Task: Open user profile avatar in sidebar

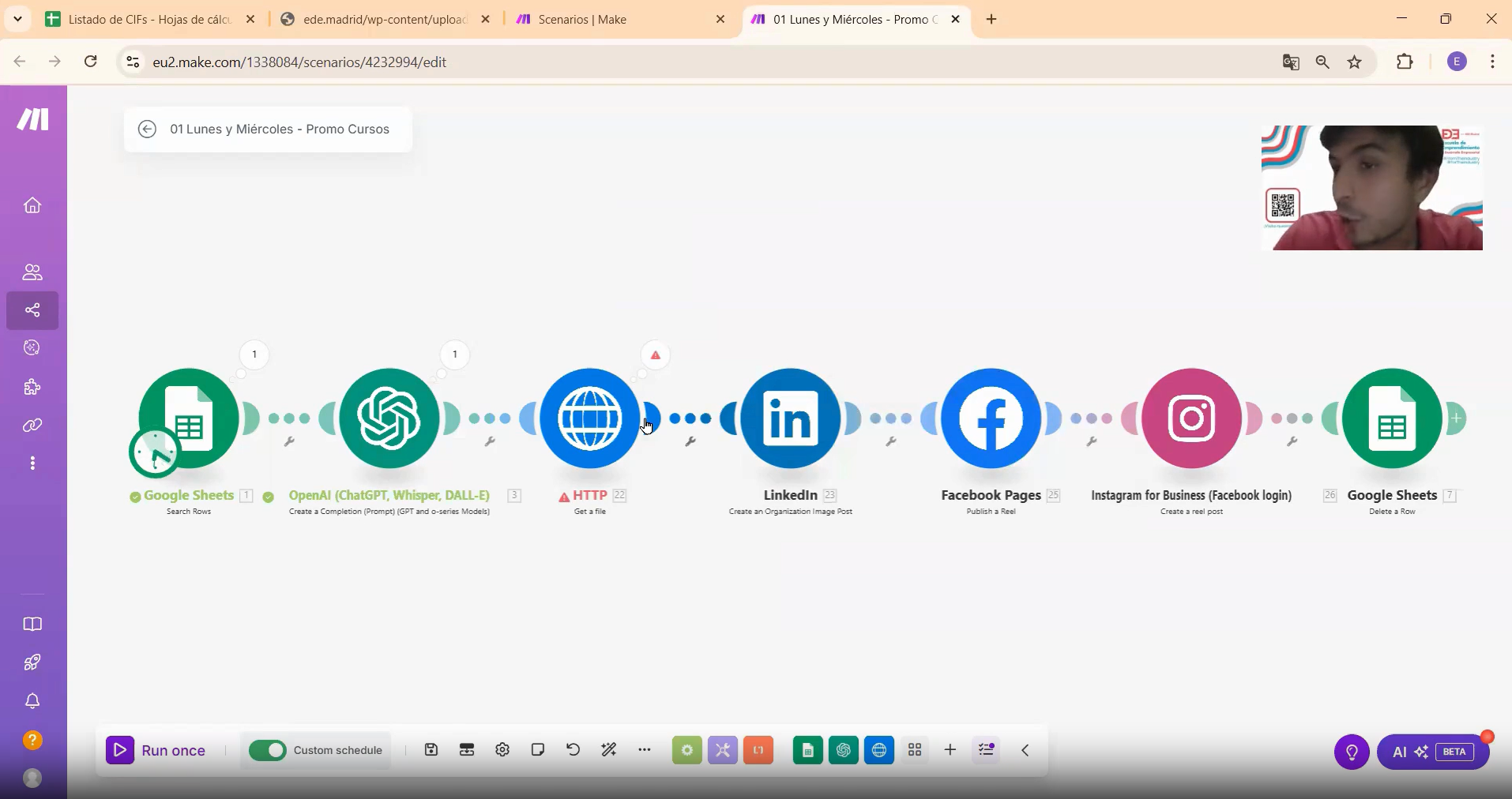Action: click(x=32, y=778)
